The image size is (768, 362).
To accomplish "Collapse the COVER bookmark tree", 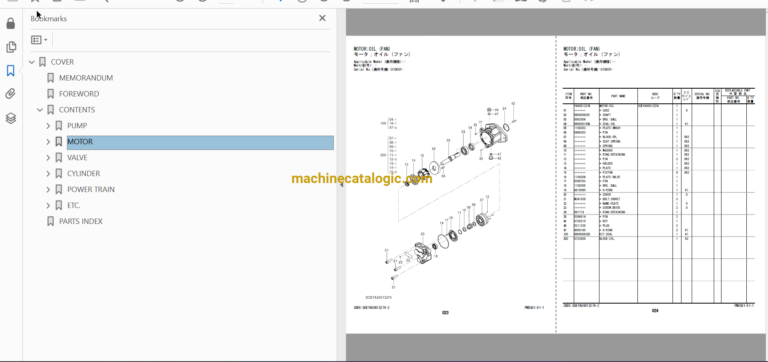I will 32,62.
